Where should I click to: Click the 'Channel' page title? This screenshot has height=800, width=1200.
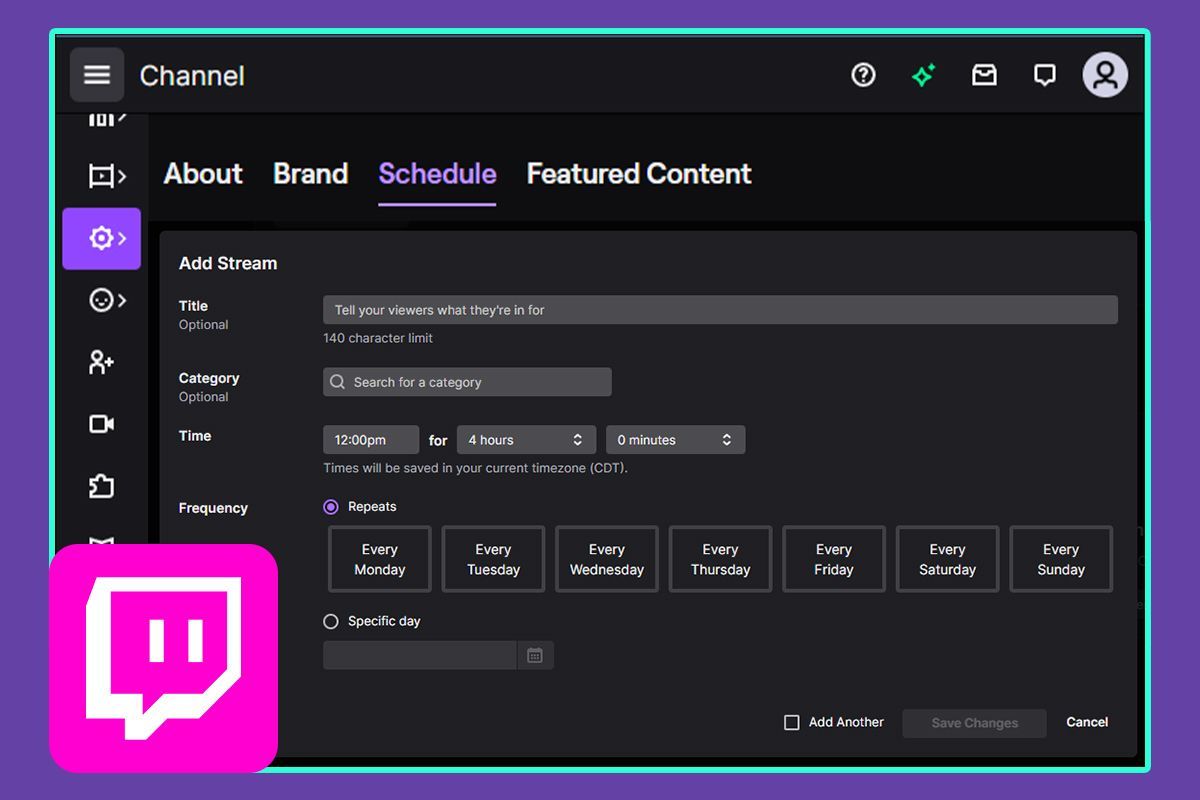point(192,76)
